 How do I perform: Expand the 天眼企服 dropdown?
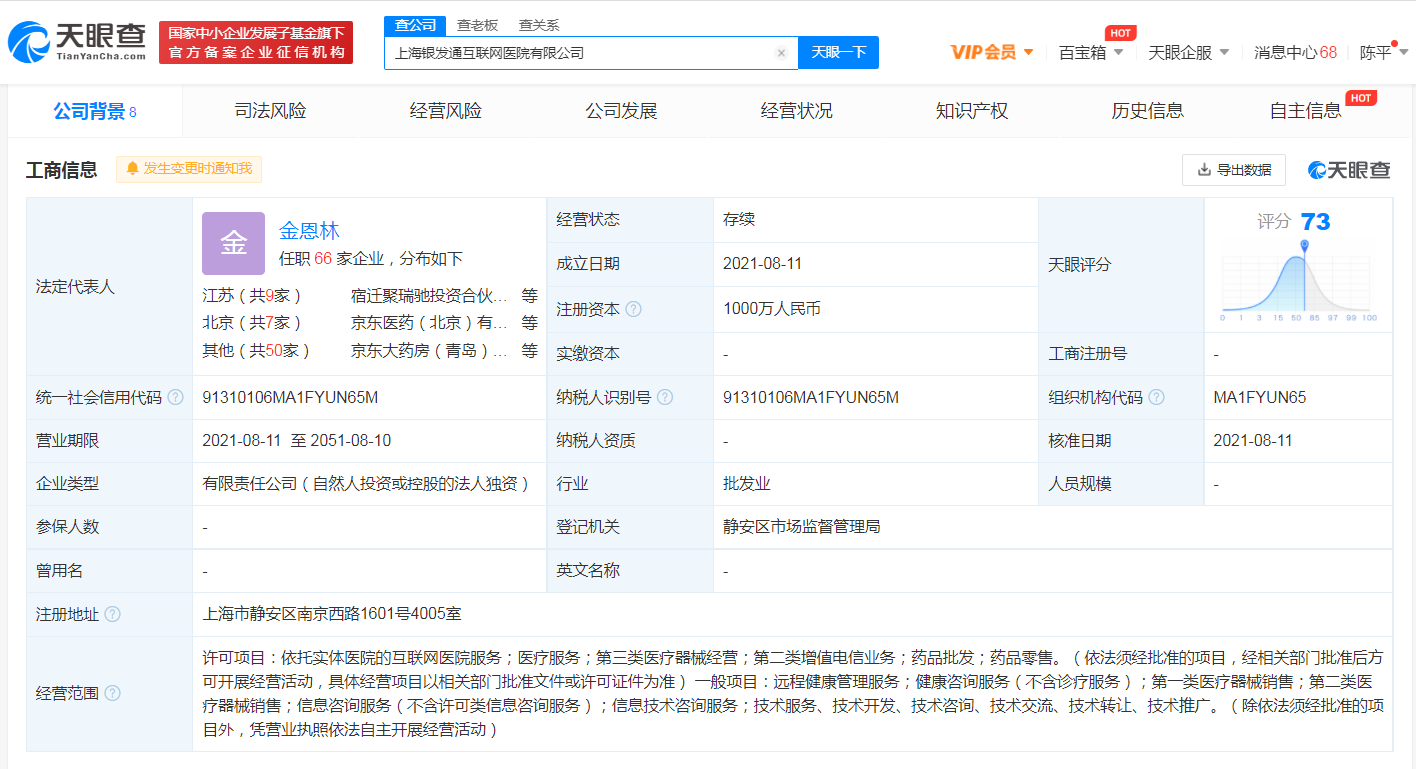(1188, 52)
